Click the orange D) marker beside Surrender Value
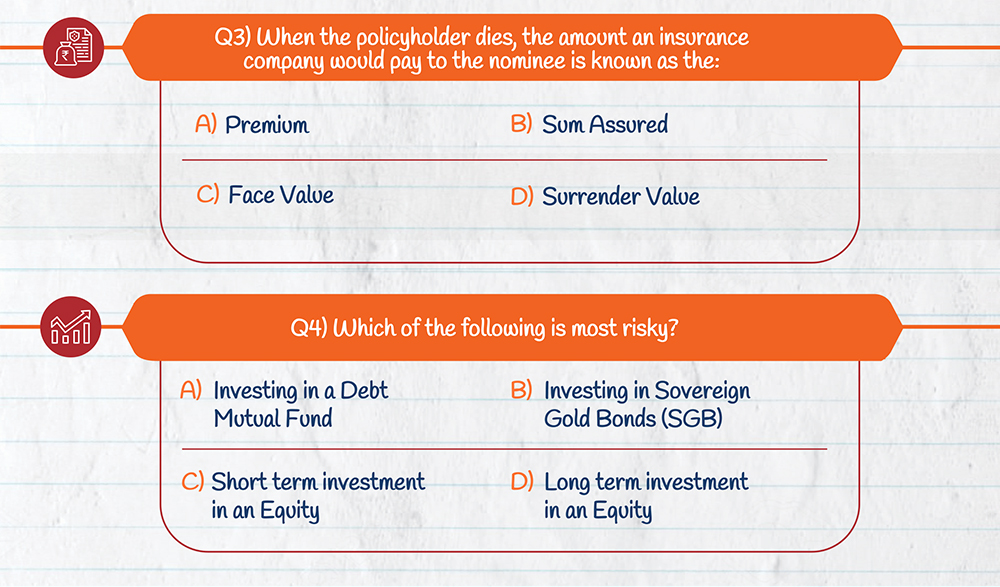Image resolution: width=1000 pixels, height=587 pixels. 522,197
